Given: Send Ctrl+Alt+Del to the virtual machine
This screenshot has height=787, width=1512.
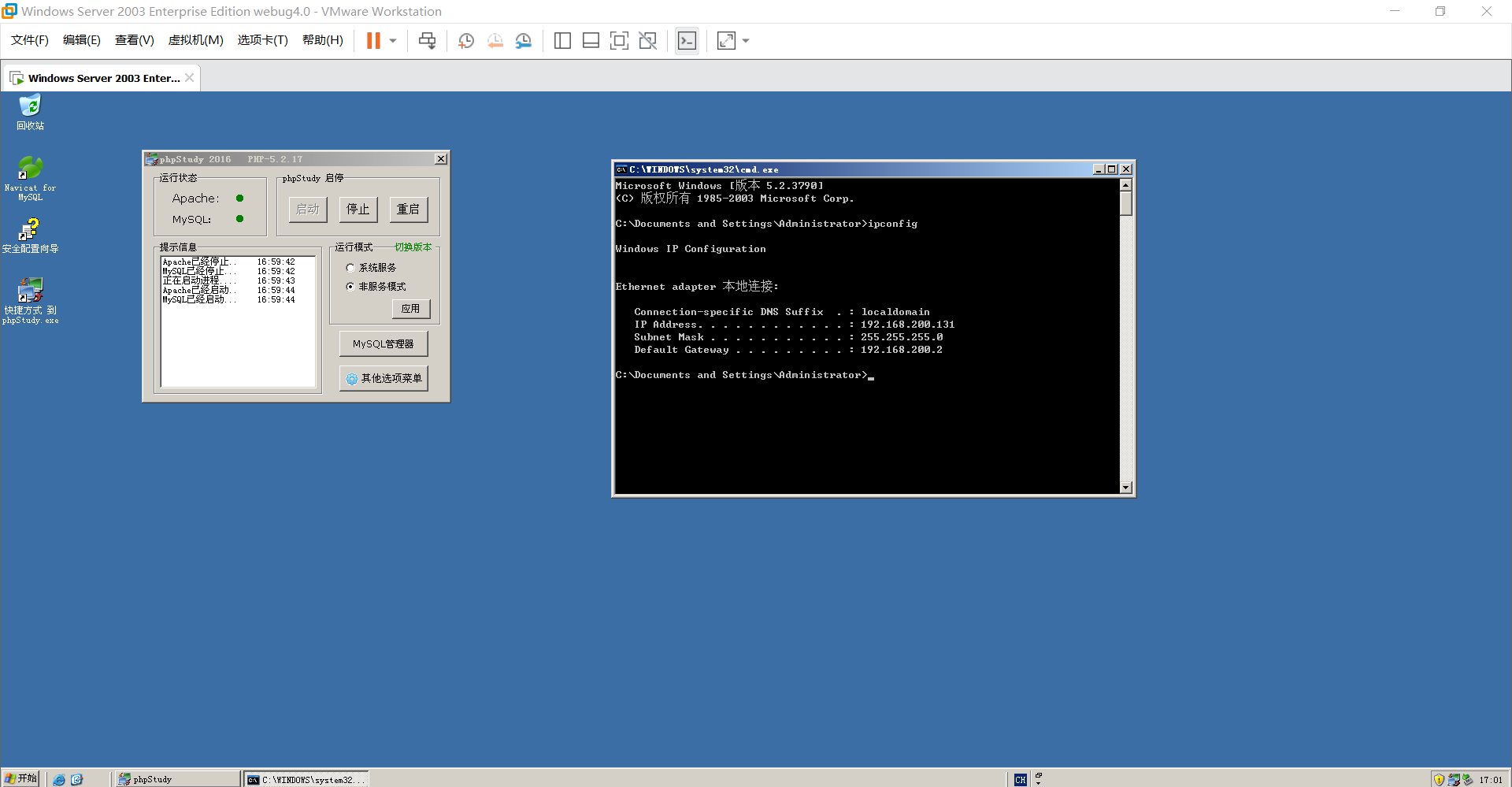Looking at the screenshot, I should [x=427, y=40].
